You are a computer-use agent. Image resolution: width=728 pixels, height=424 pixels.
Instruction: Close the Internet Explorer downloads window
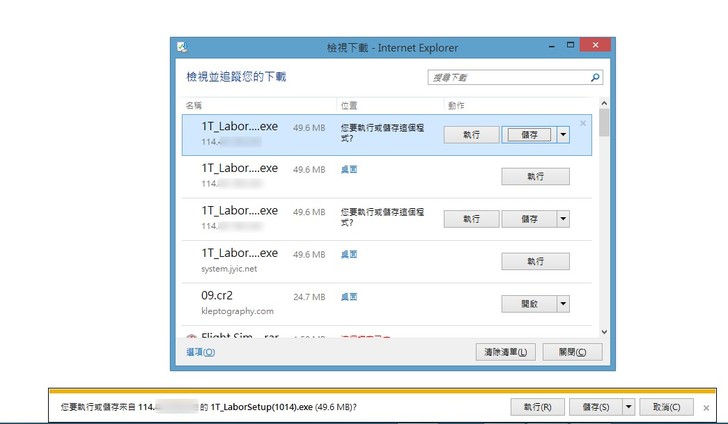(x=595, y=45)
